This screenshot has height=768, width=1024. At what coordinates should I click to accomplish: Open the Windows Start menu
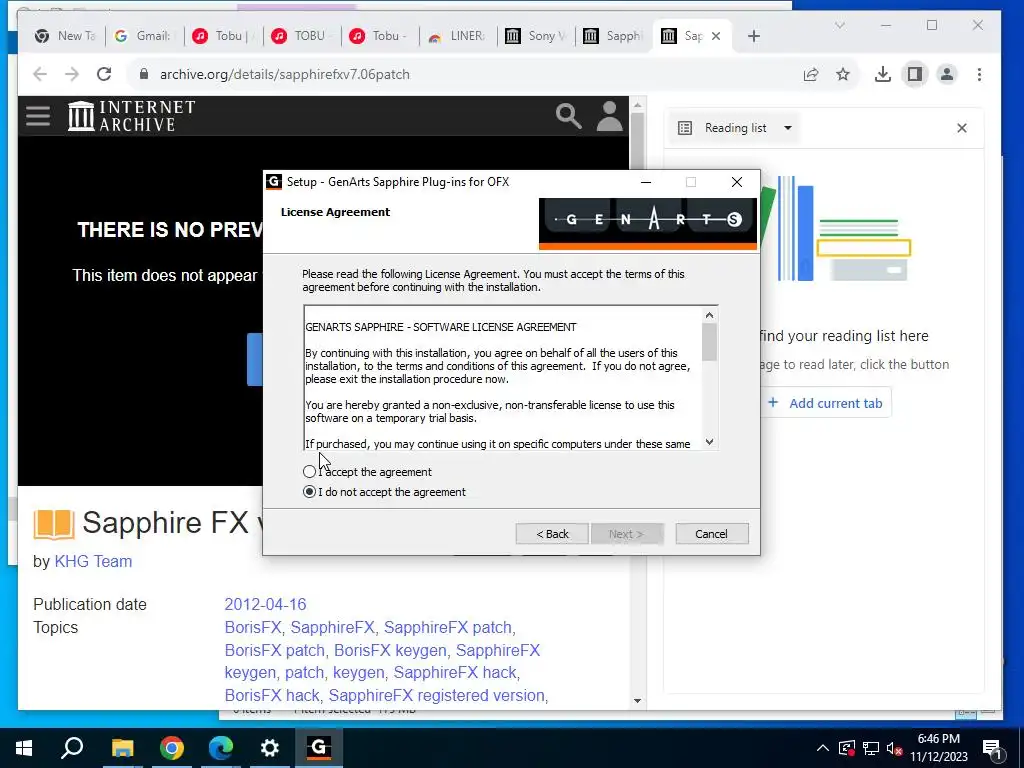(24, 748)
